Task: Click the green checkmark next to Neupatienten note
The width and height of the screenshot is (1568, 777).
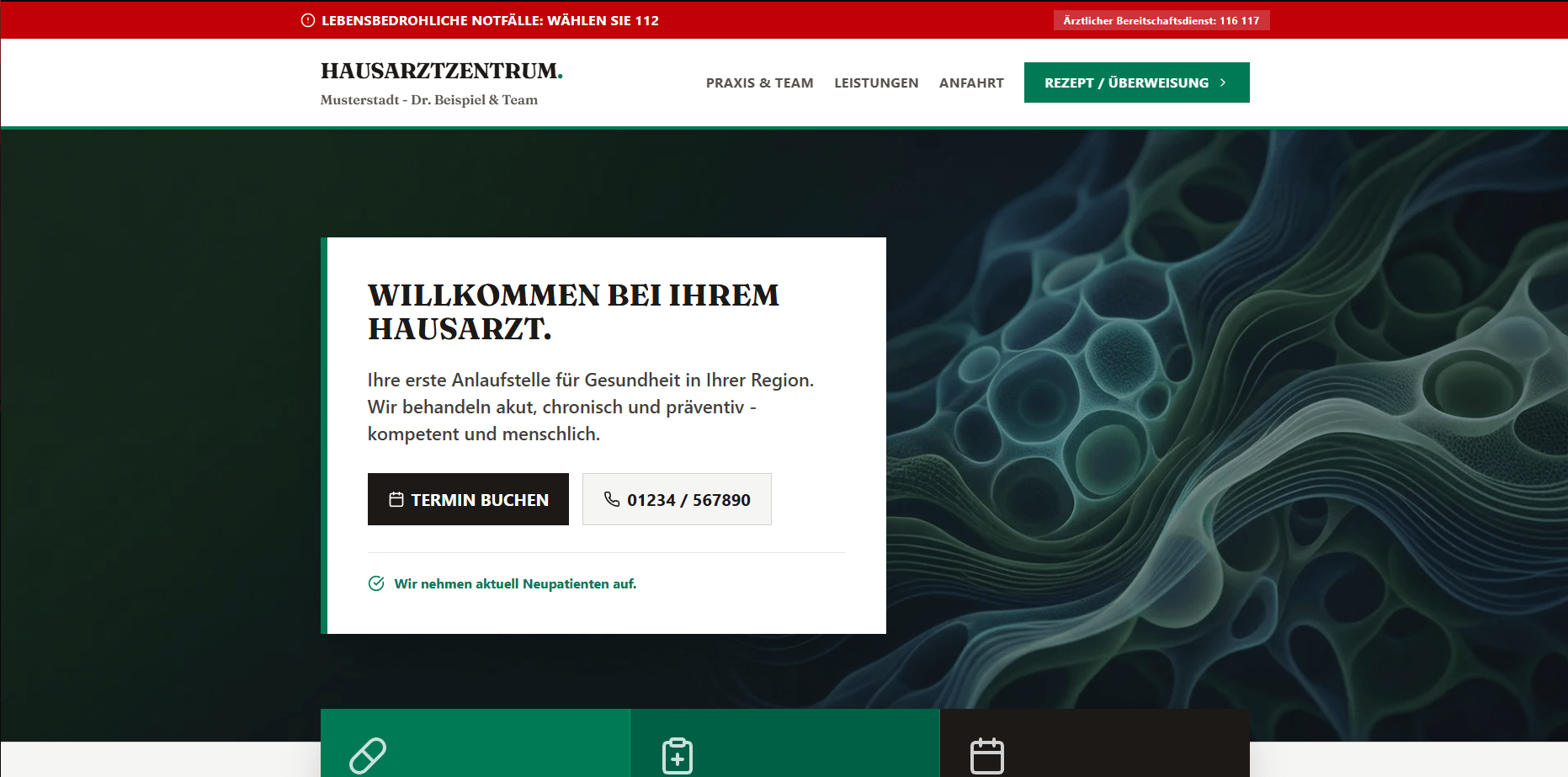Action: pos(375,583)
